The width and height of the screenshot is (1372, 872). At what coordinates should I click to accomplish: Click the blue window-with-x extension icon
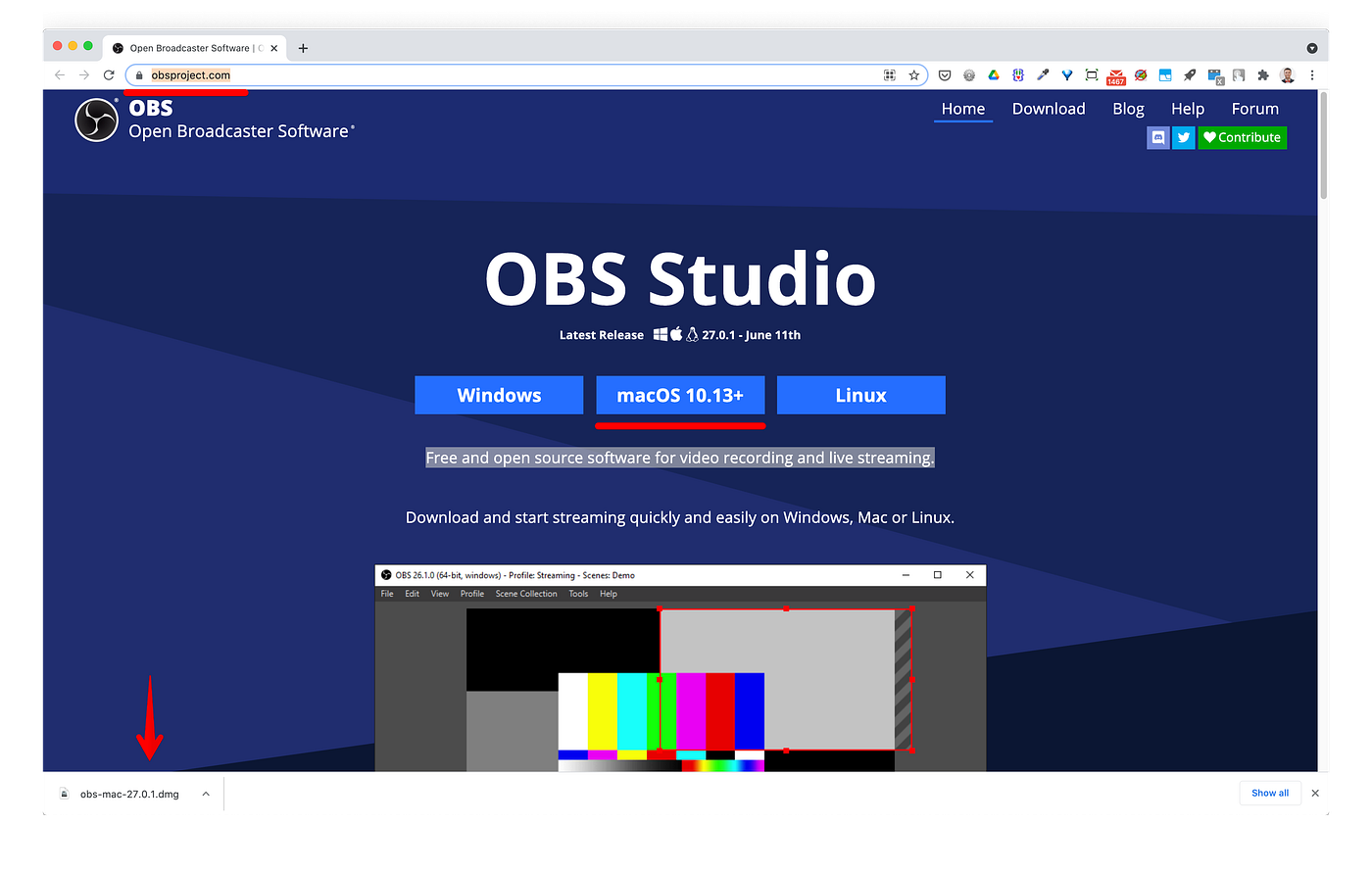point(1215,76)
